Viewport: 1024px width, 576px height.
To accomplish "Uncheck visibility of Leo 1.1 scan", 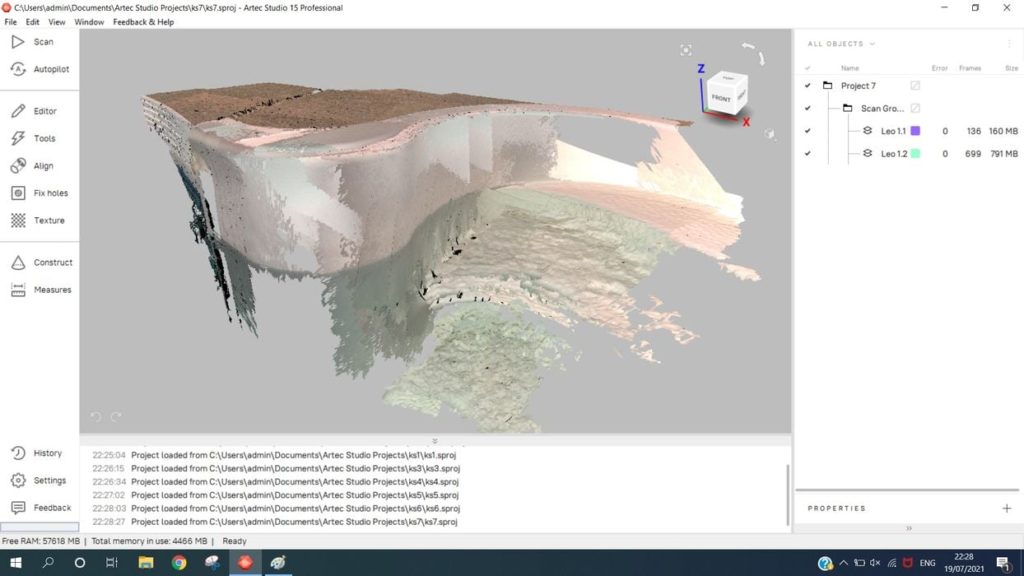I will coord(807,131).
